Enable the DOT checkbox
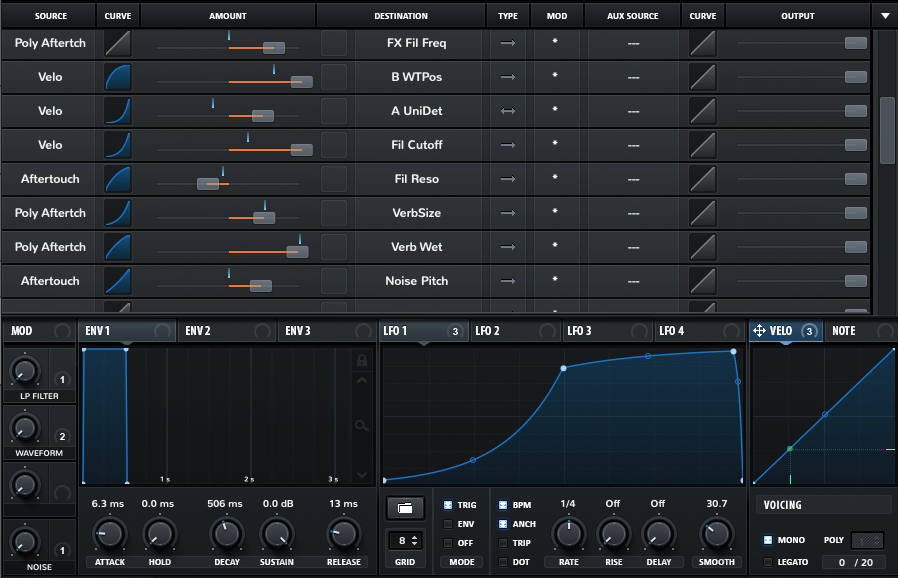 tap(503, 562)
